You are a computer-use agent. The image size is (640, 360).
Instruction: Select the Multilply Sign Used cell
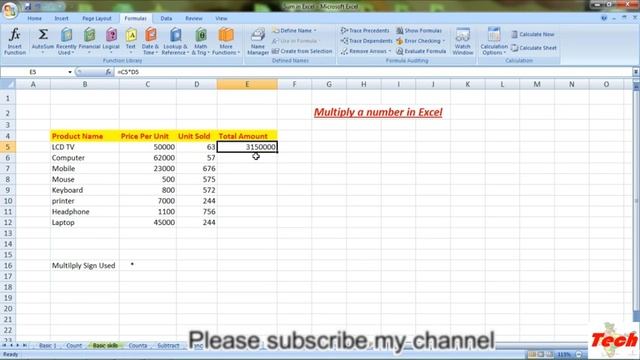[85, 265]
